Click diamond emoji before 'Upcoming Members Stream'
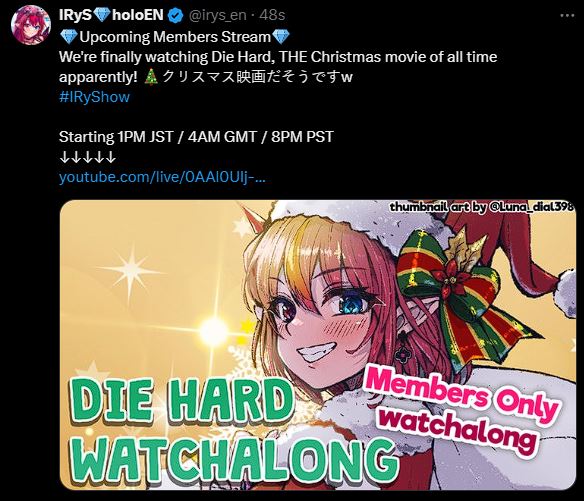 pos(68,37)
